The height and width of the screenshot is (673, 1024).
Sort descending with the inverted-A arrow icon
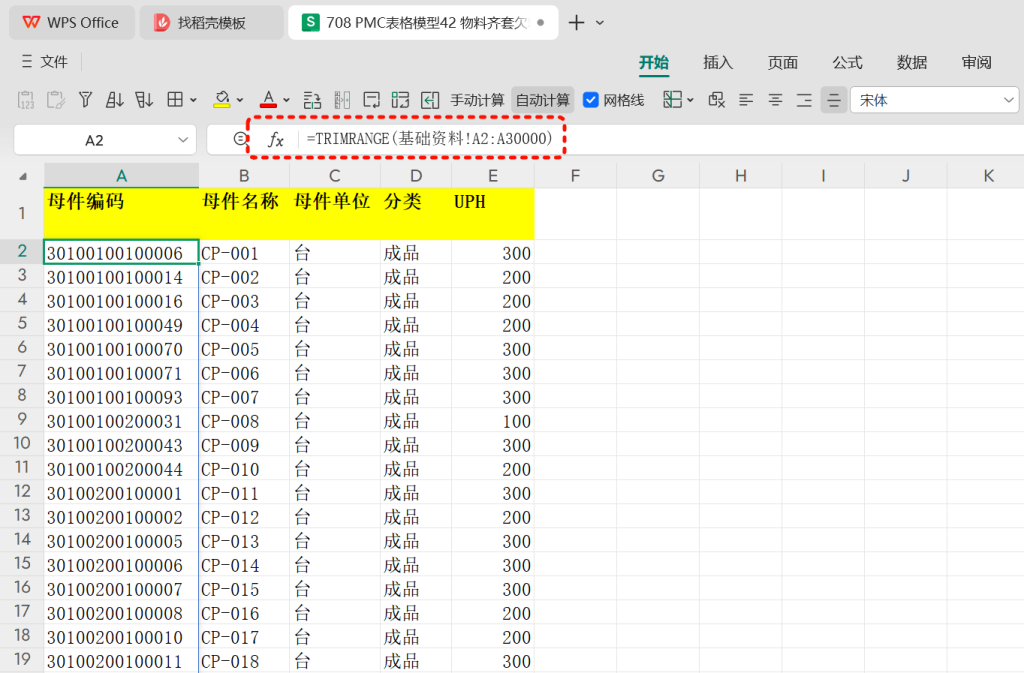pos(144,100)
